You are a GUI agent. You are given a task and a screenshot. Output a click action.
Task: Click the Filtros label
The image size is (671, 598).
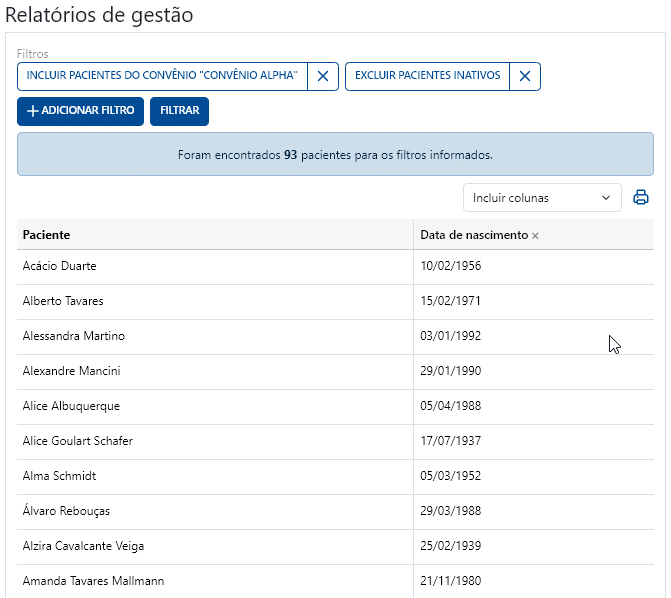click(x=33, y=54)
